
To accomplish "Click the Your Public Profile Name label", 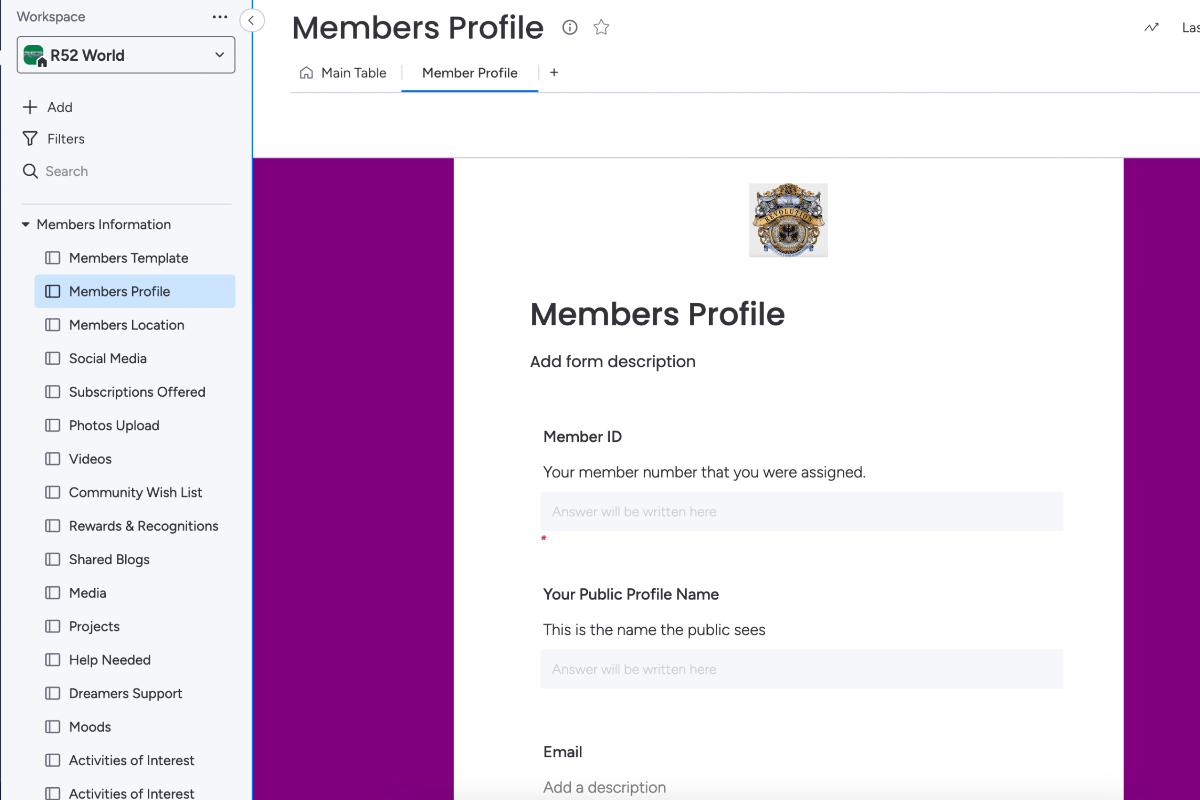I will pyautogui.click(x=631, y=594).
